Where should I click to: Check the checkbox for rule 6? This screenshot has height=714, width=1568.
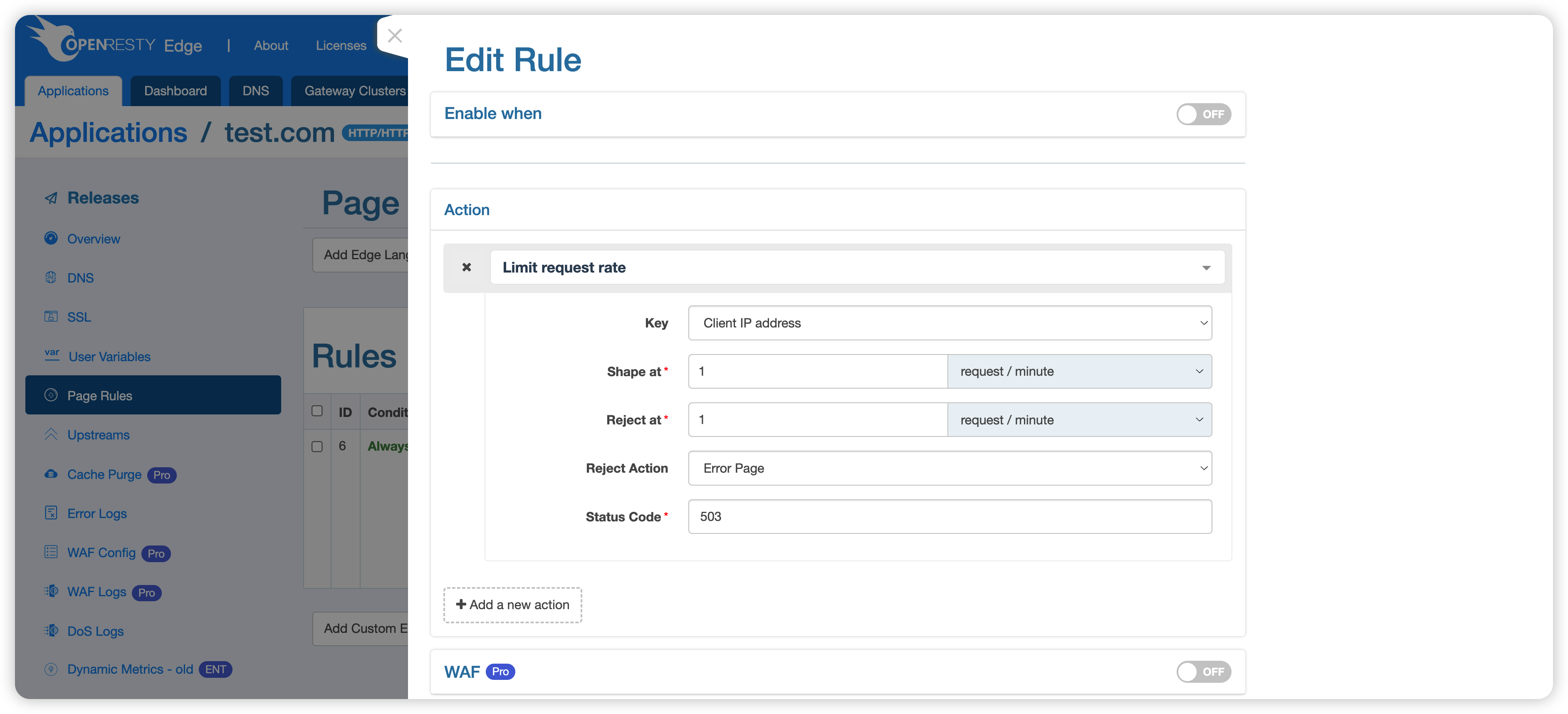click(317, 446)
